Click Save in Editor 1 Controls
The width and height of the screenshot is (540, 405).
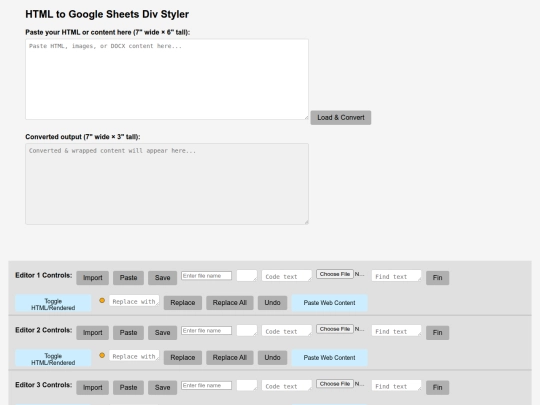[163, 278]
